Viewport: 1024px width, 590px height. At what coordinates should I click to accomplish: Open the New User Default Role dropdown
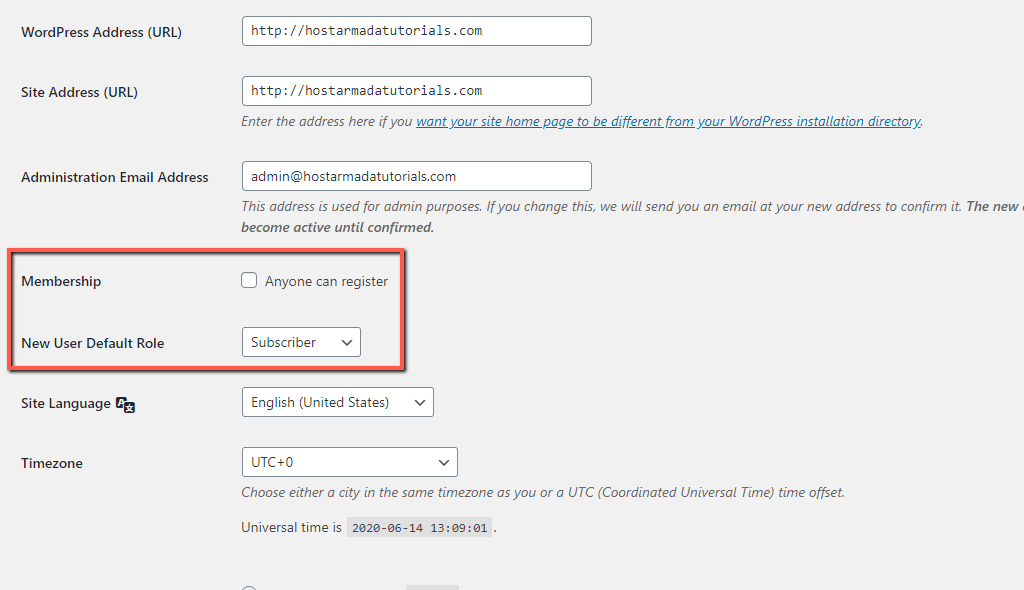point(300,341)
